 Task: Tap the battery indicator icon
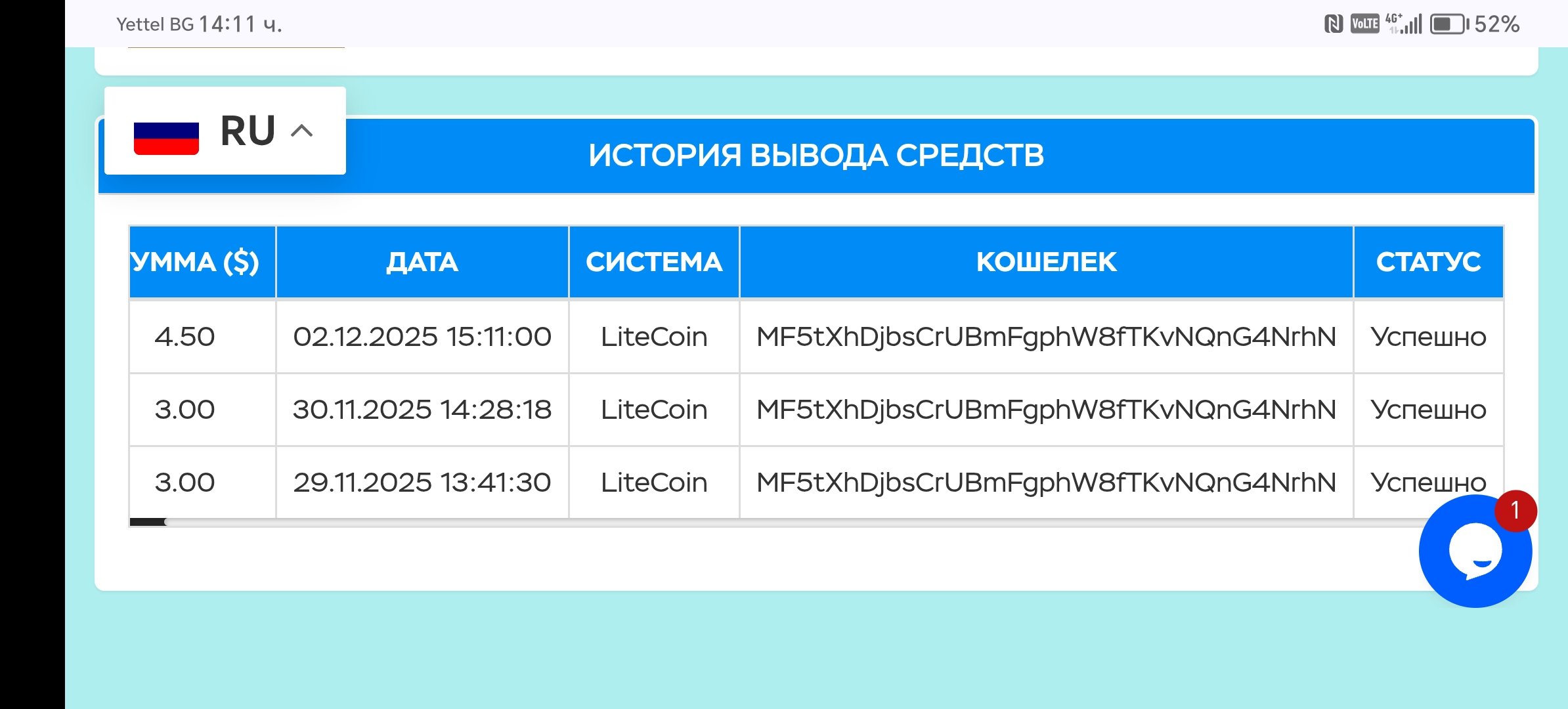[1448, 24]
